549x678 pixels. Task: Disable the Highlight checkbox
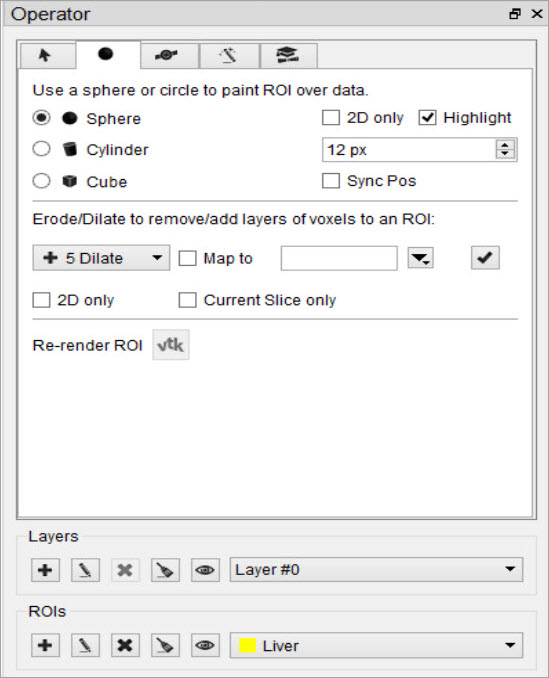427,118
